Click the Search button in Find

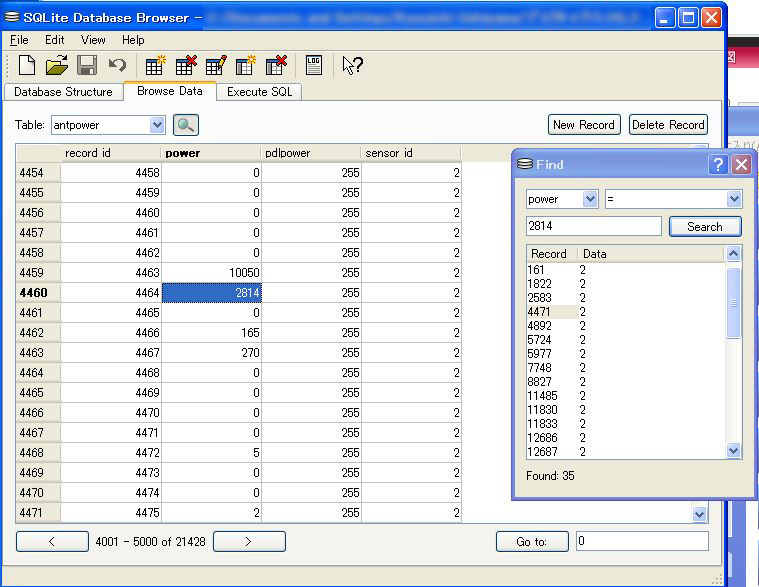705,226
